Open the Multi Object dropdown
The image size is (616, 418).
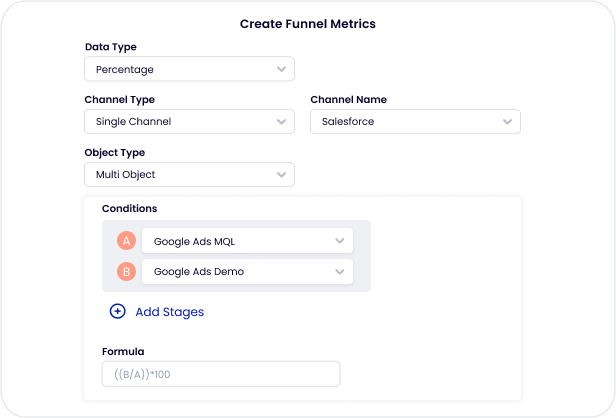pos(189,174)
